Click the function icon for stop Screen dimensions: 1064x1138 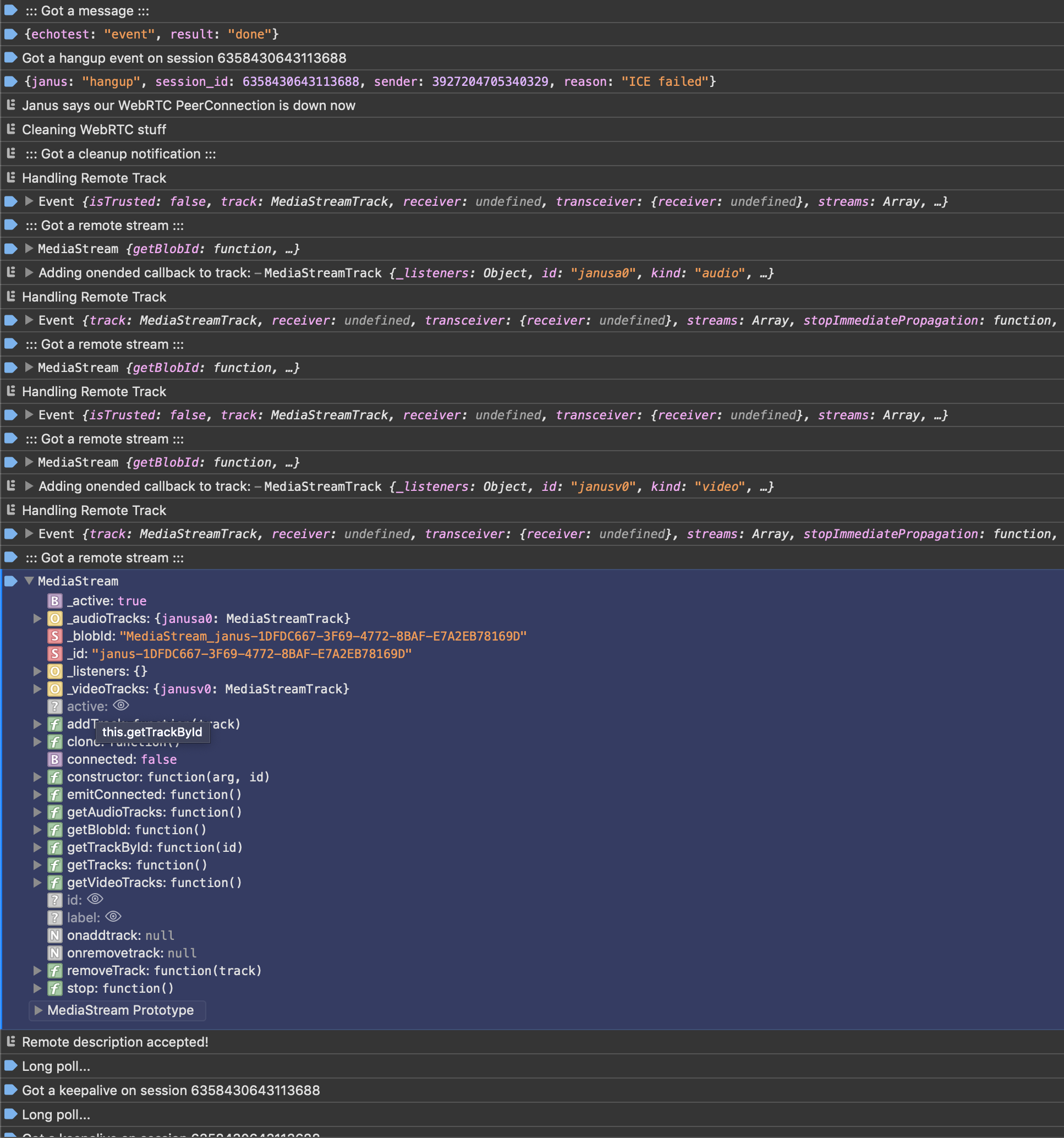pyautogui.click(x=54, y=988)
